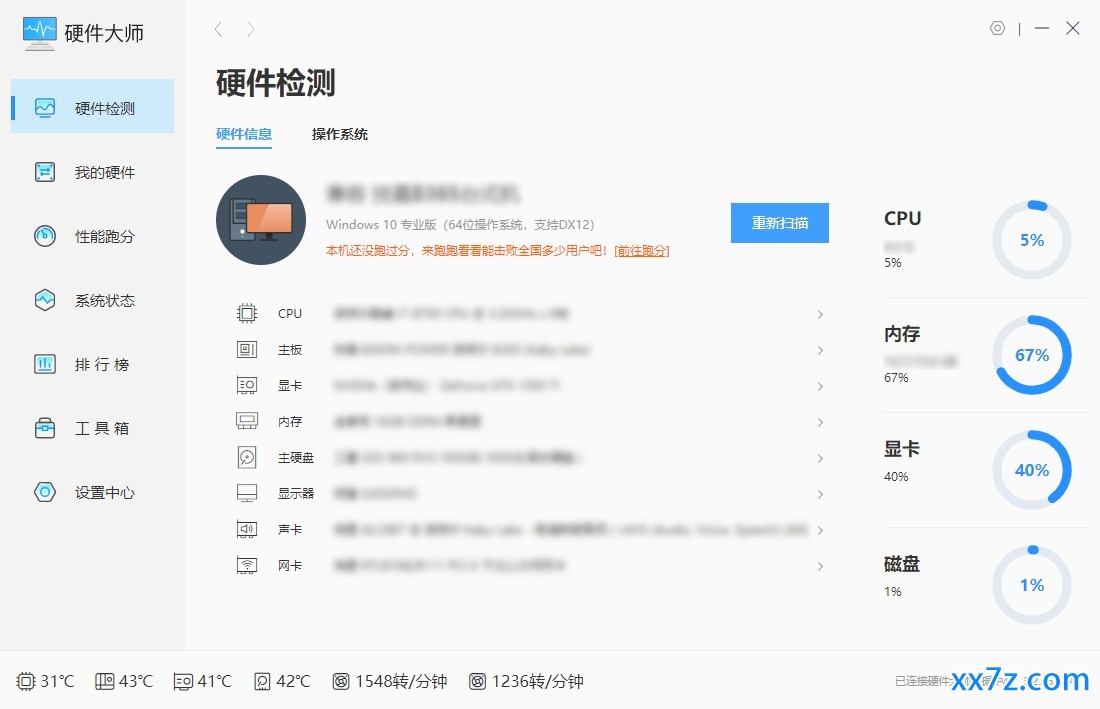This screenshot has width=1100, height=709.
Task: Switch to the 操作系统 tab
Action: pos(340,134)
